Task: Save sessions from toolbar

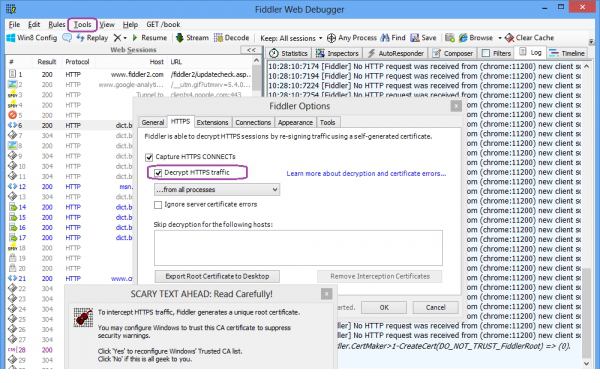Action: click(x=423, y=38)
